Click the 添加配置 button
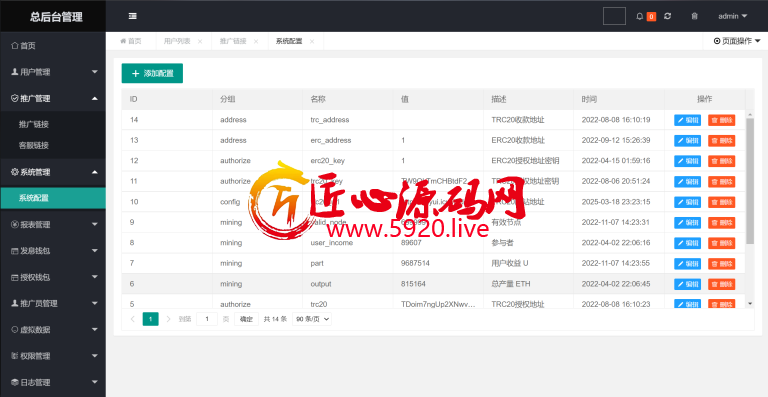Viewport: 768px width, 397px height. [x=152, y=73]
